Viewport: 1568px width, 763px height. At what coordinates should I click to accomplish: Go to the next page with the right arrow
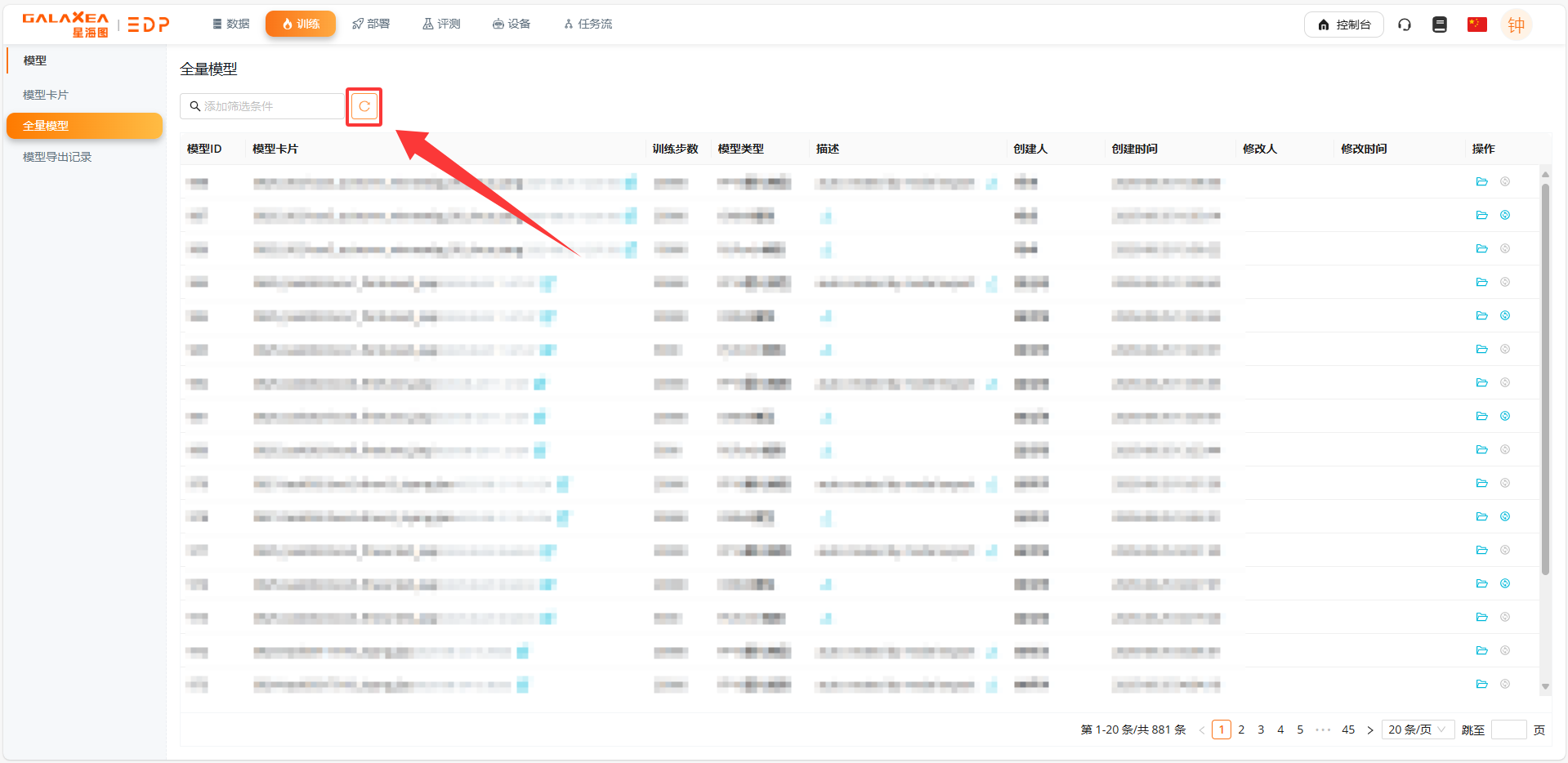1370,730
